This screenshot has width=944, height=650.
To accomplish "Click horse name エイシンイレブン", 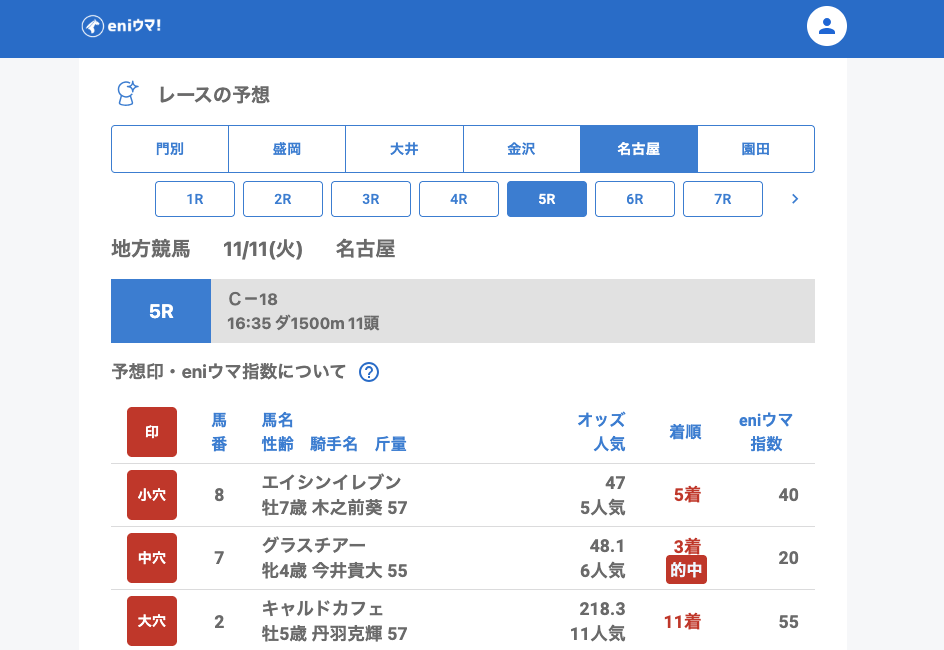I will [331, 482].
